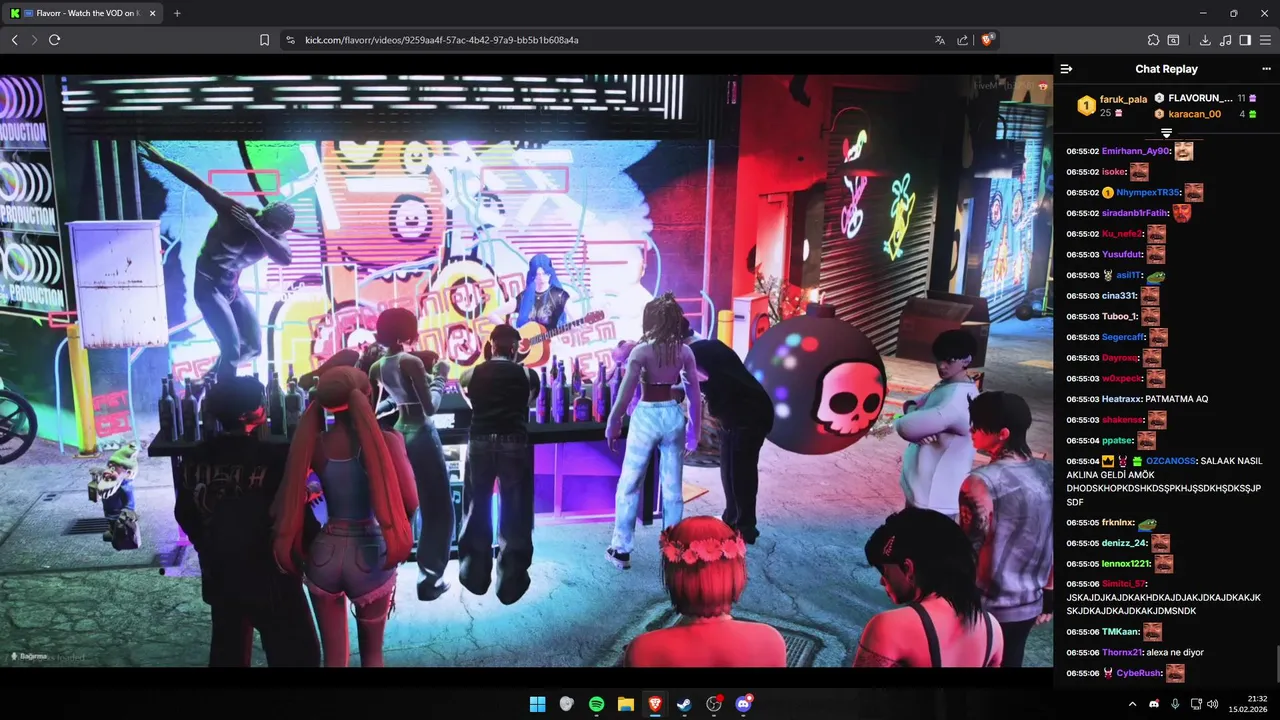Viewport: 1280px width, 720px height.
Task: Click username Heatraxx in chat
Action: coord(1122,399)
